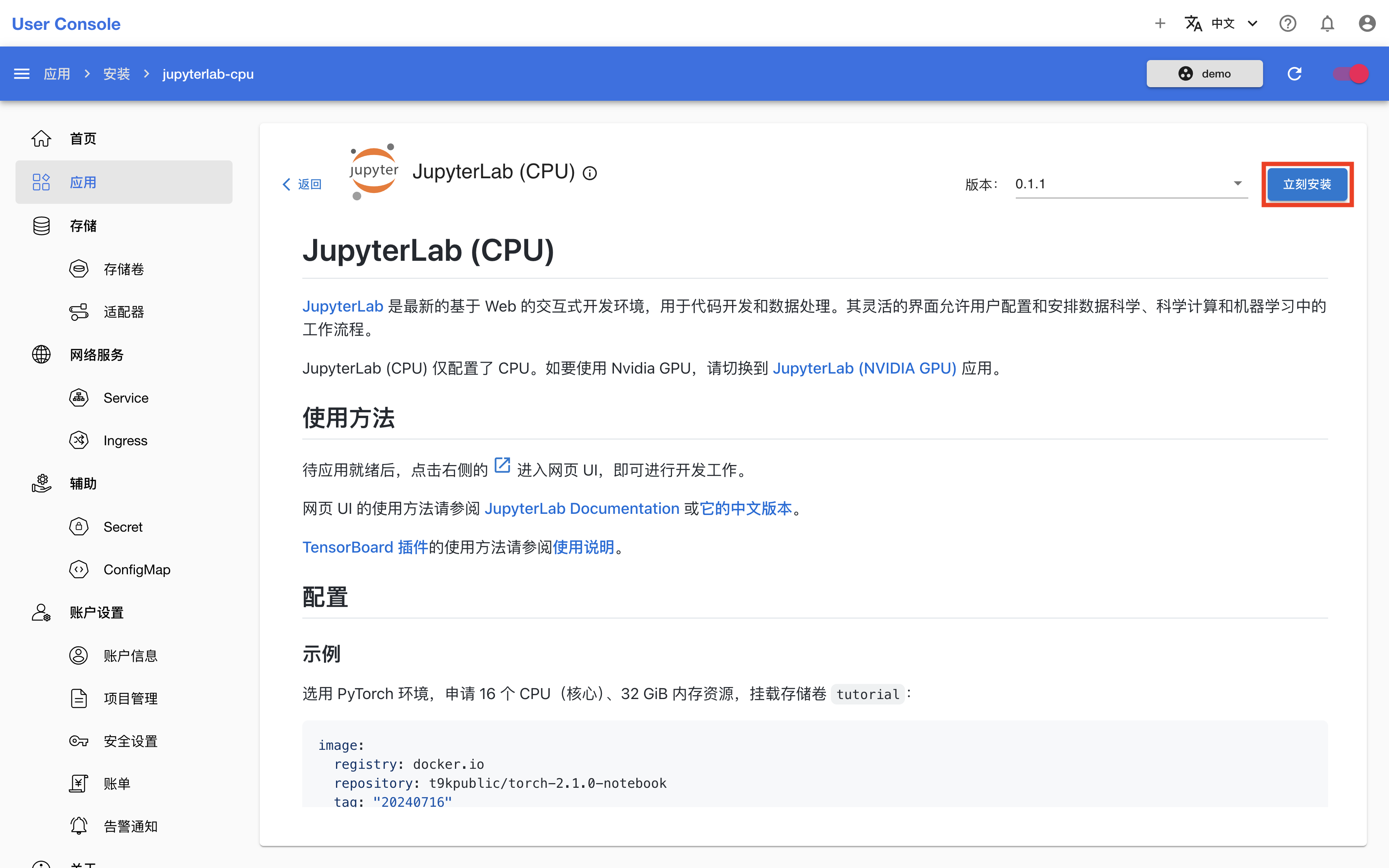Click the Service sidebar icon
Viewport: 1389px width, 868px height.
pos(79,397)
